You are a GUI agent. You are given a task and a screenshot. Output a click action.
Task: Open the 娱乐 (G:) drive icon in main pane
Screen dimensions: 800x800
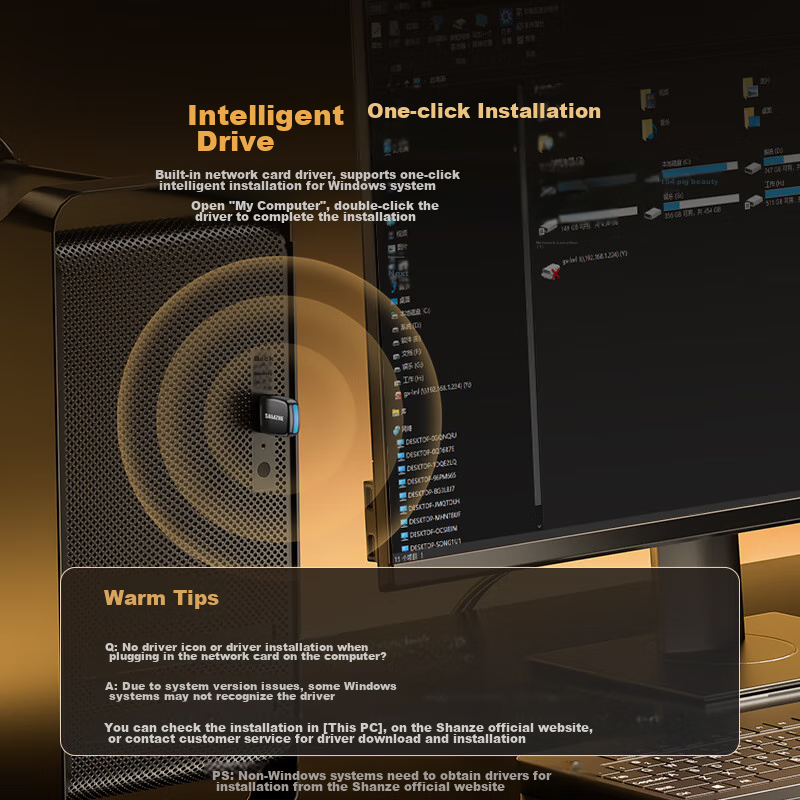coord(652,212)
